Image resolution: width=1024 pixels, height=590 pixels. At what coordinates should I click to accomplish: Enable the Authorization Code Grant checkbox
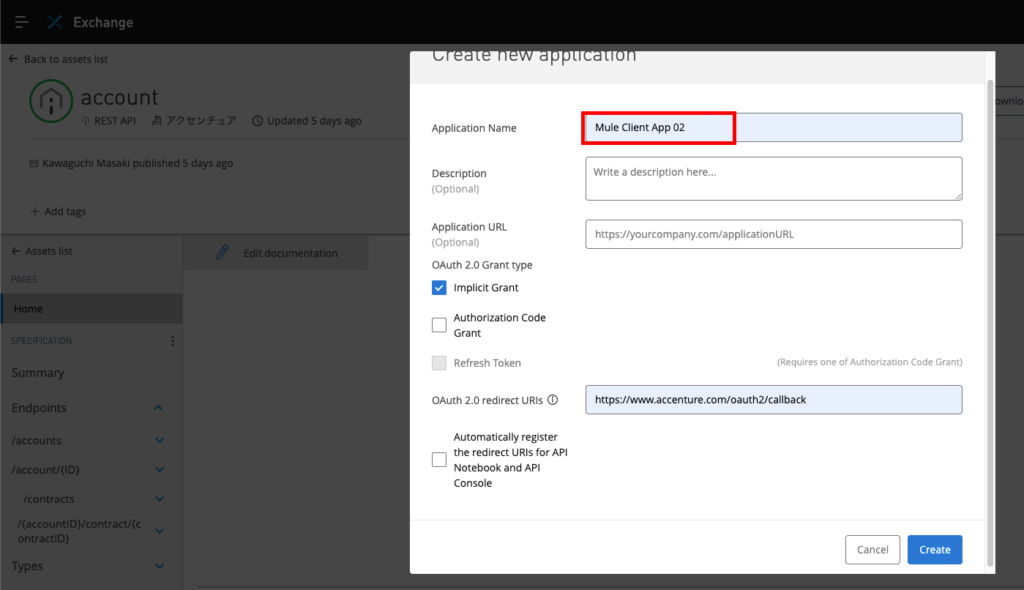439,325
